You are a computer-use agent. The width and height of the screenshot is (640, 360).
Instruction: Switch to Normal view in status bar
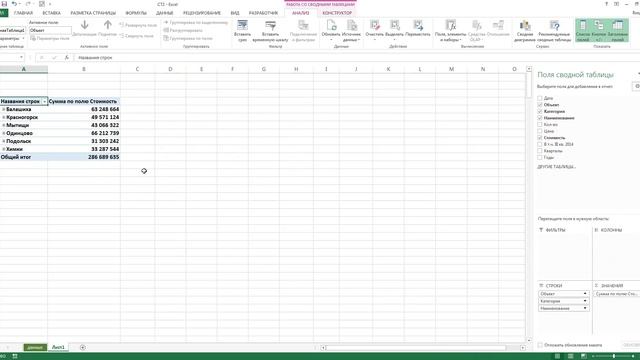(x=558, y=356)
